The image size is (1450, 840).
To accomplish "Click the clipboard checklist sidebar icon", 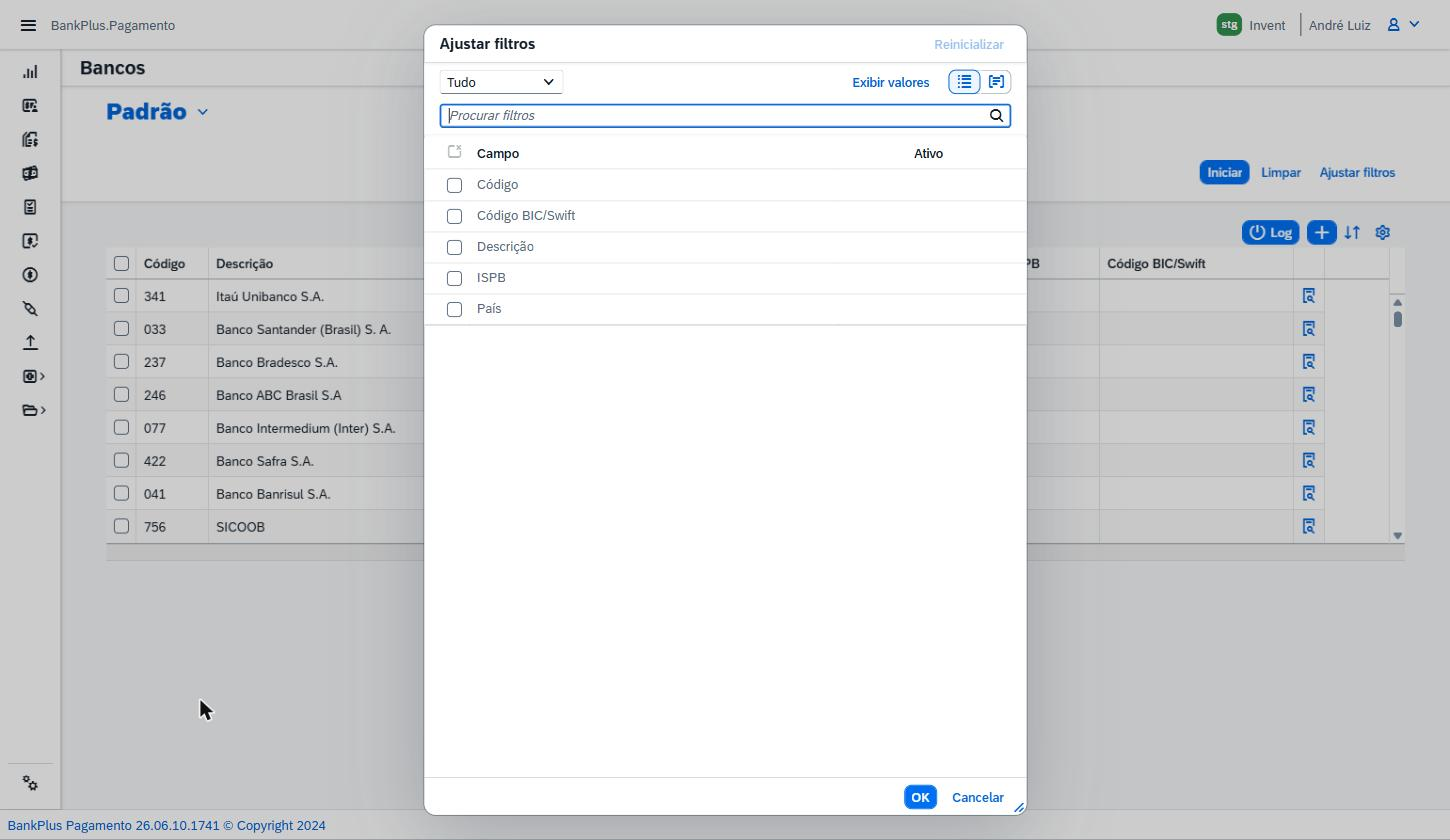I will point(30,207).
